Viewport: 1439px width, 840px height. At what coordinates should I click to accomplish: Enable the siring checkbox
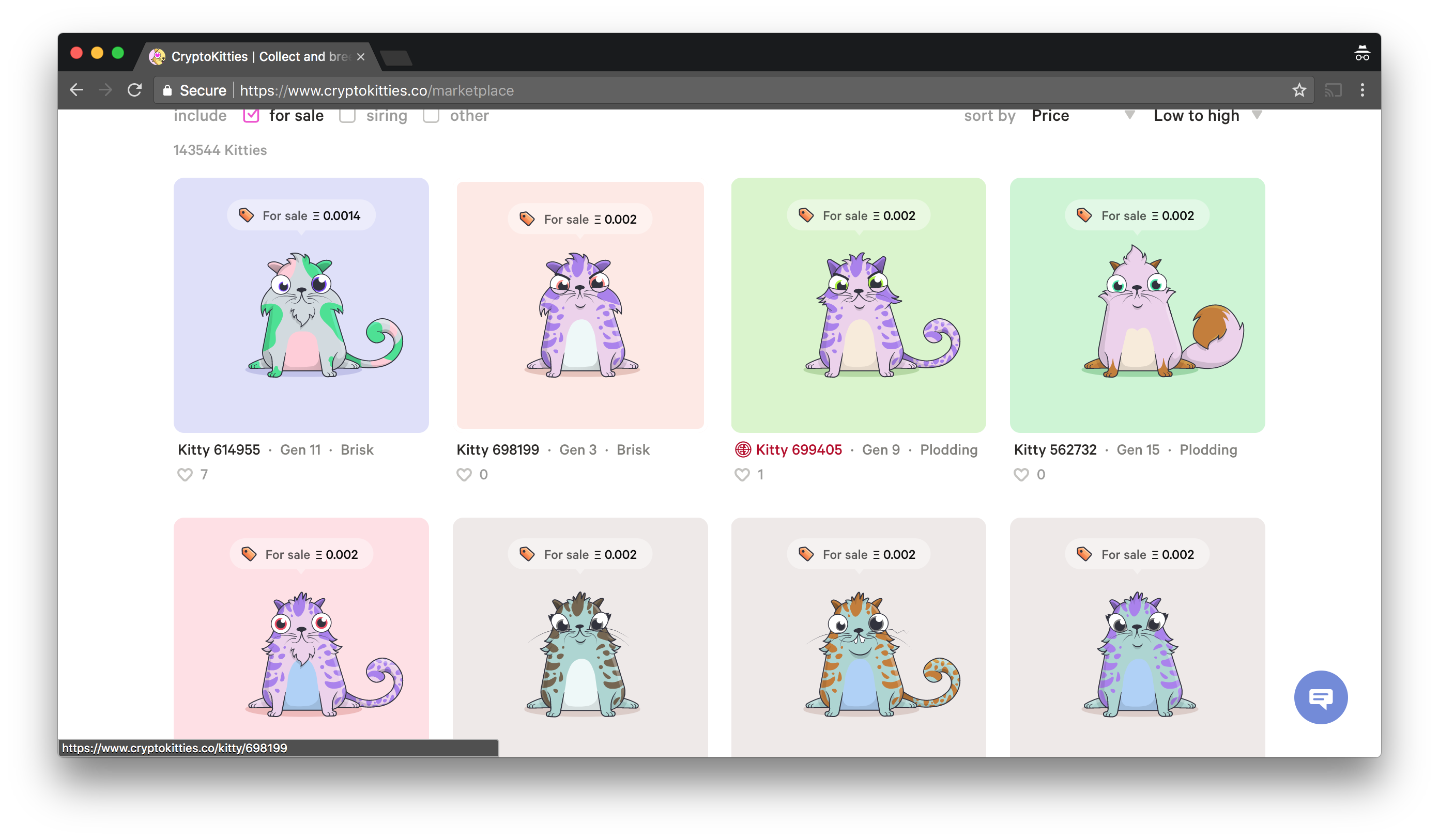point(348,116)
